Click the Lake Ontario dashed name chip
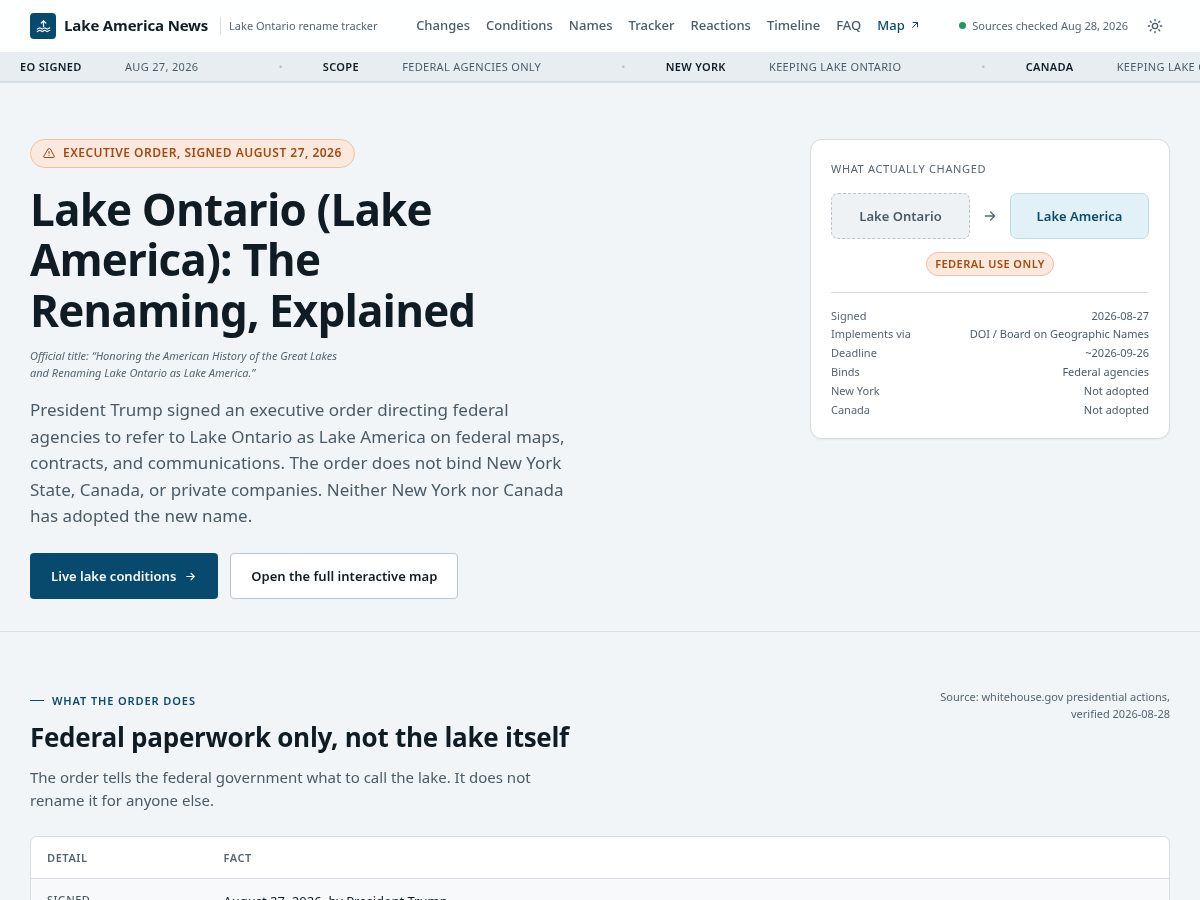 point(900,216)
